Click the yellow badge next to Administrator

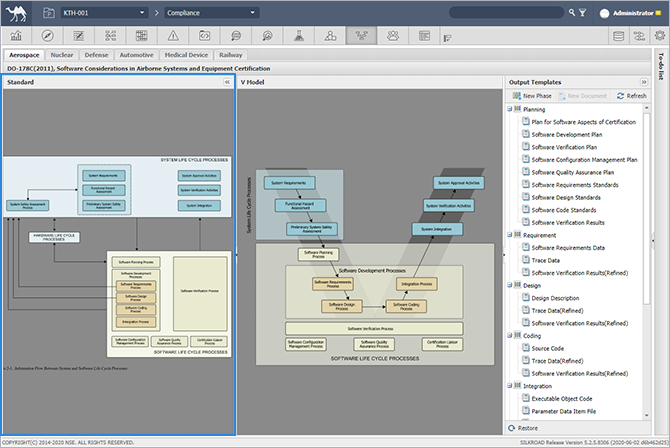[658, 13]
